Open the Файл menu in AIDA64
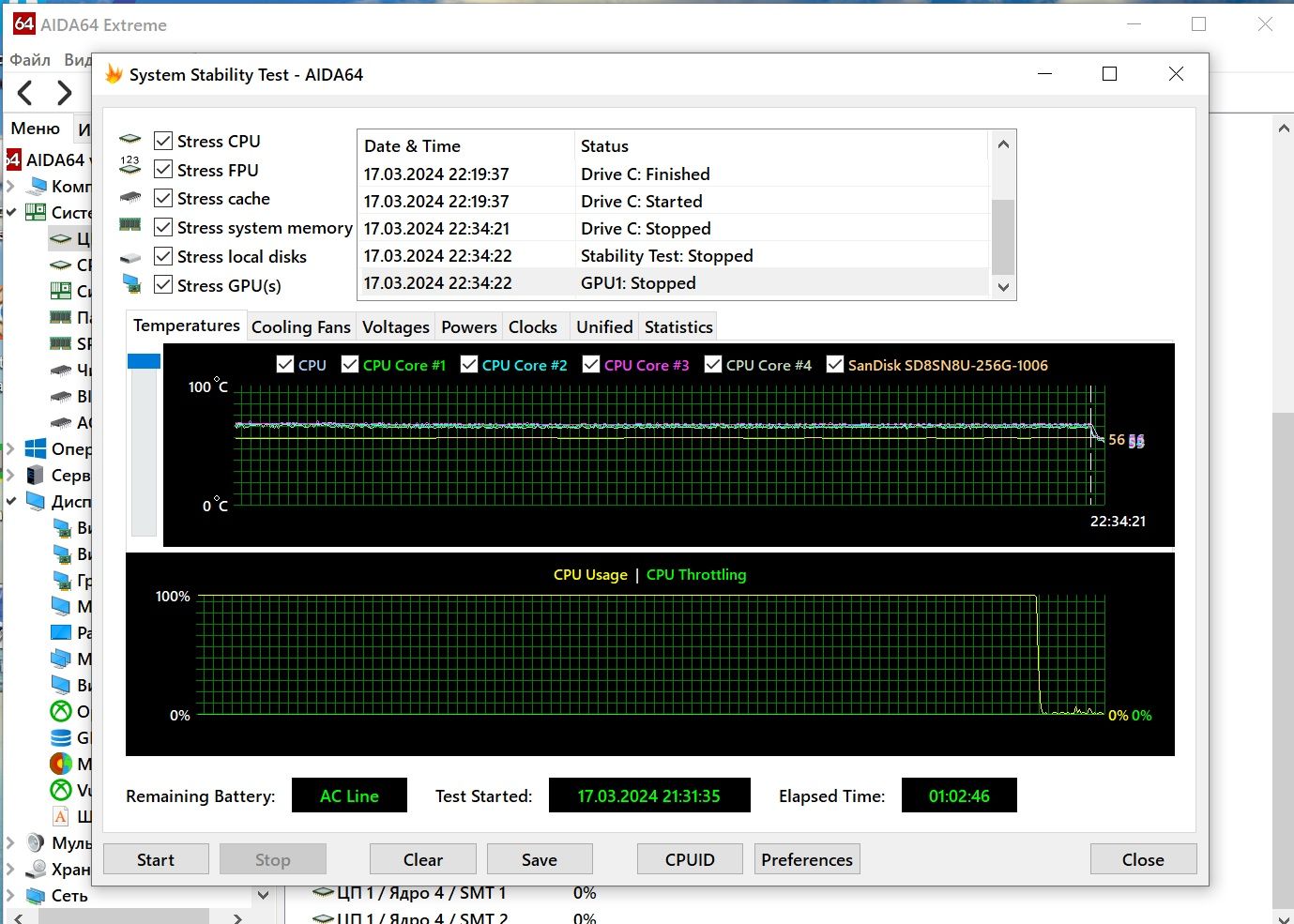Viewport: 1294px width, 924px height. (30, 59)
